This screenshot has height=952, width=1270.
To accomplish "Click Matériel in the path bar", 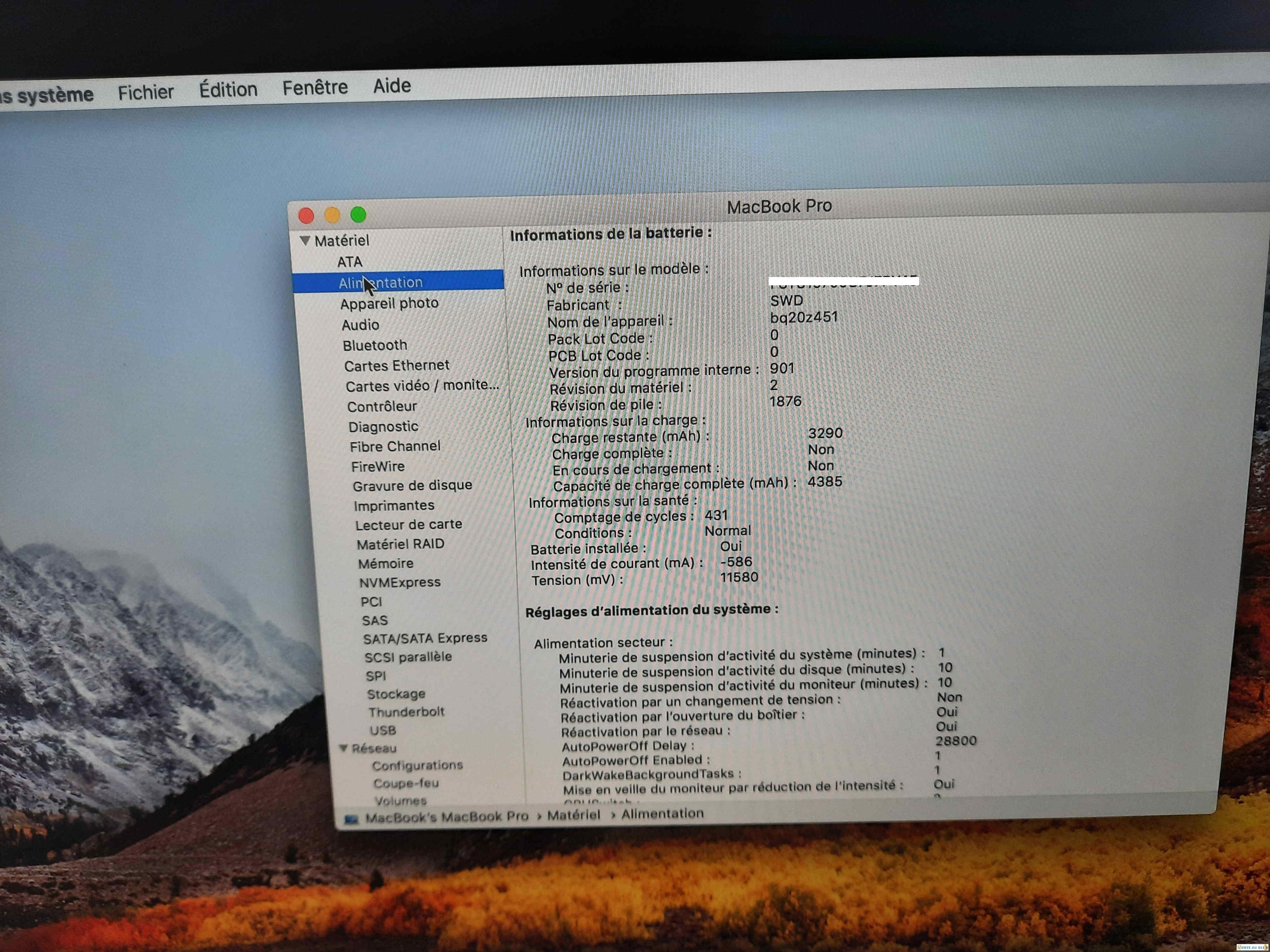I will click(x=573, y=815).
